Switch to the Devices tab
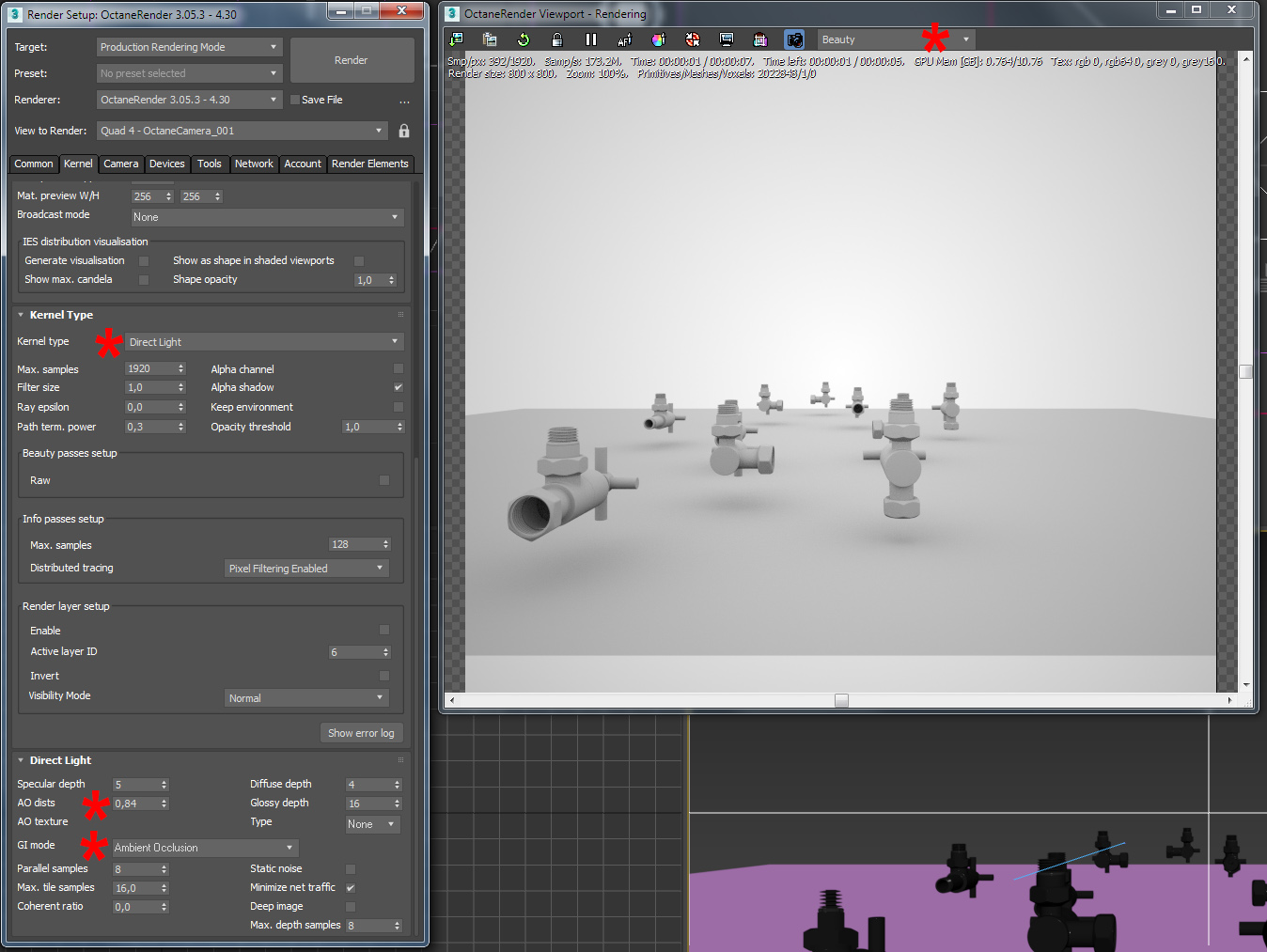Viewport: 1267px width, 952px height. click(167, 164)
